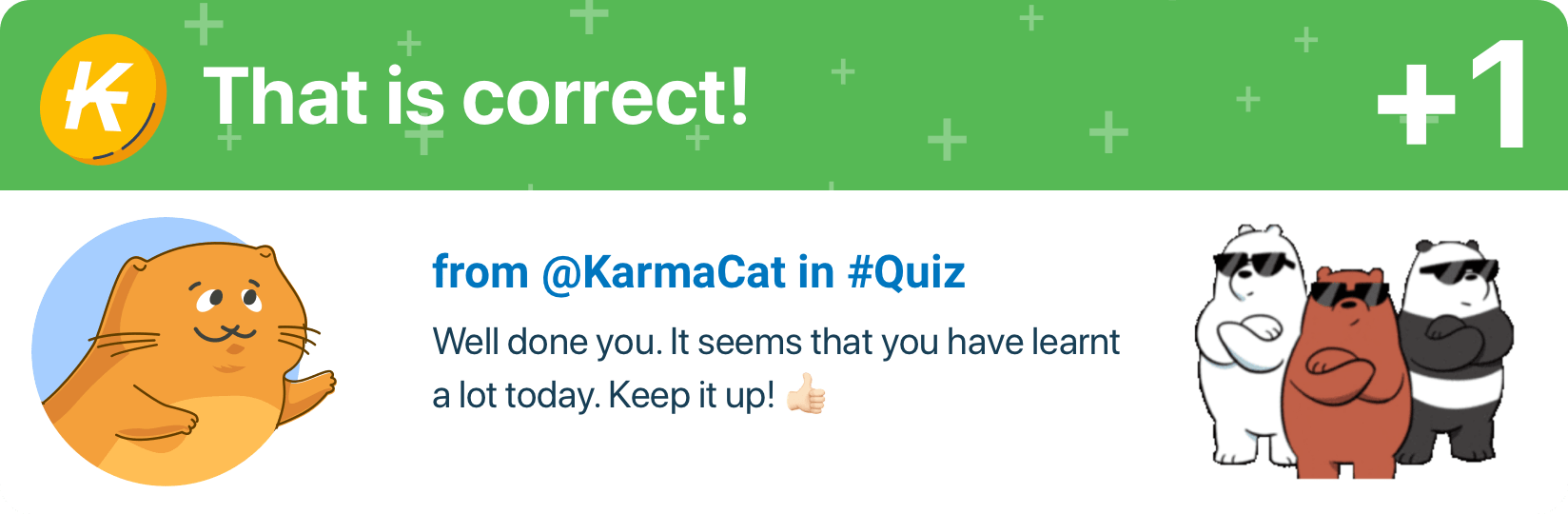
Task: Click the word "from" in the blue line
Action: click(x=480, y=272)
